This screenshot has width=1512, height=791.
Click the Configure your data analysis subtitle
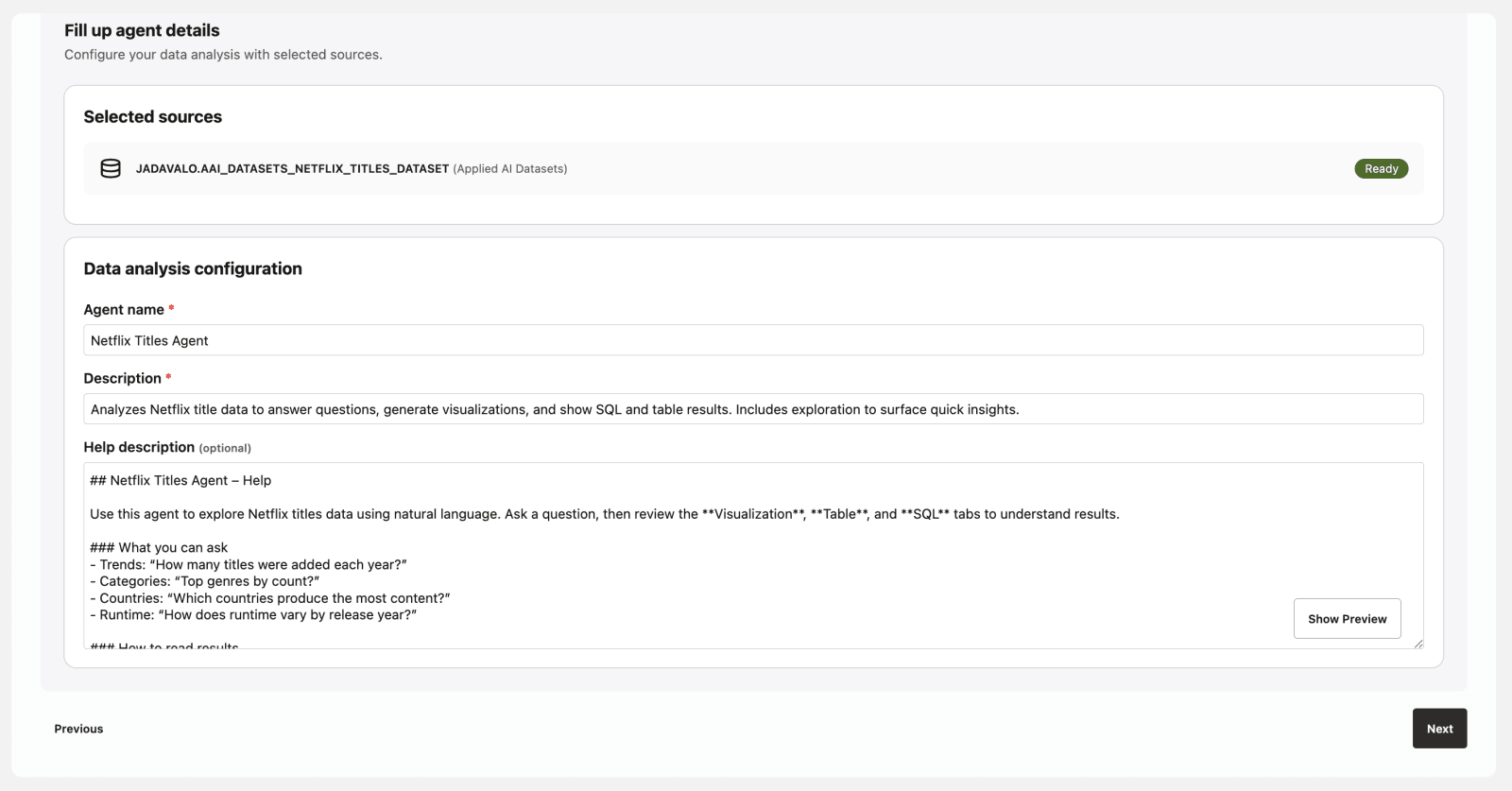pos(223,54)
